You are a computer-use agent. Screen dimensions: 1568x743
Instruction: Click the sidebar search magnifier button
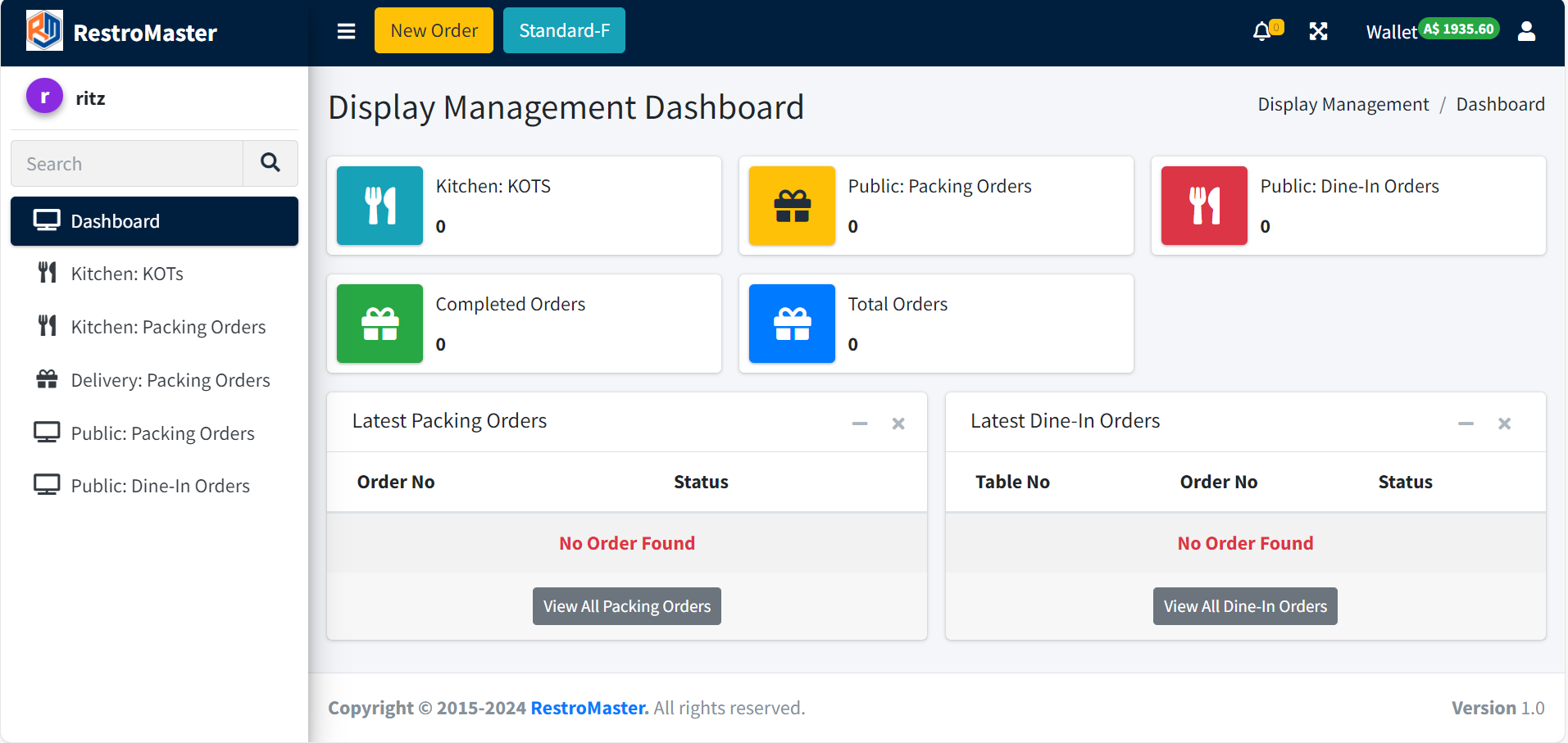[x=270, y=163]
